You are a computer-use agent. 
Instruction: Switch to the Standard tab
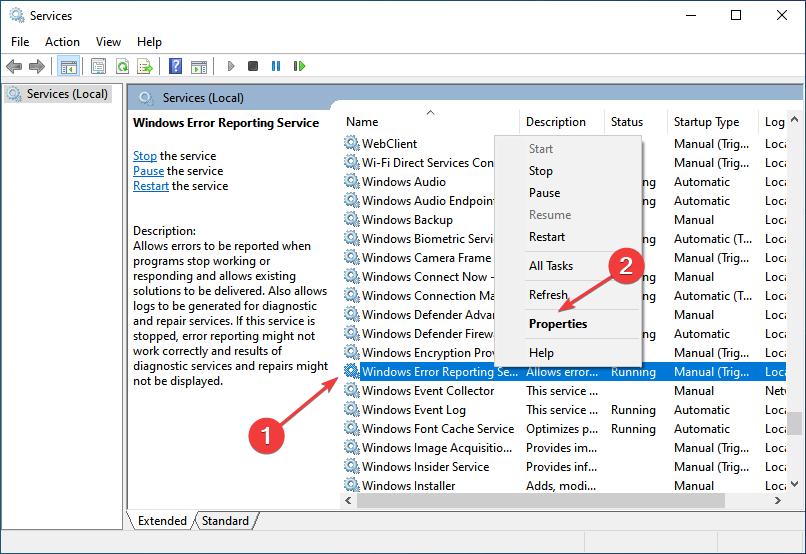225,521
